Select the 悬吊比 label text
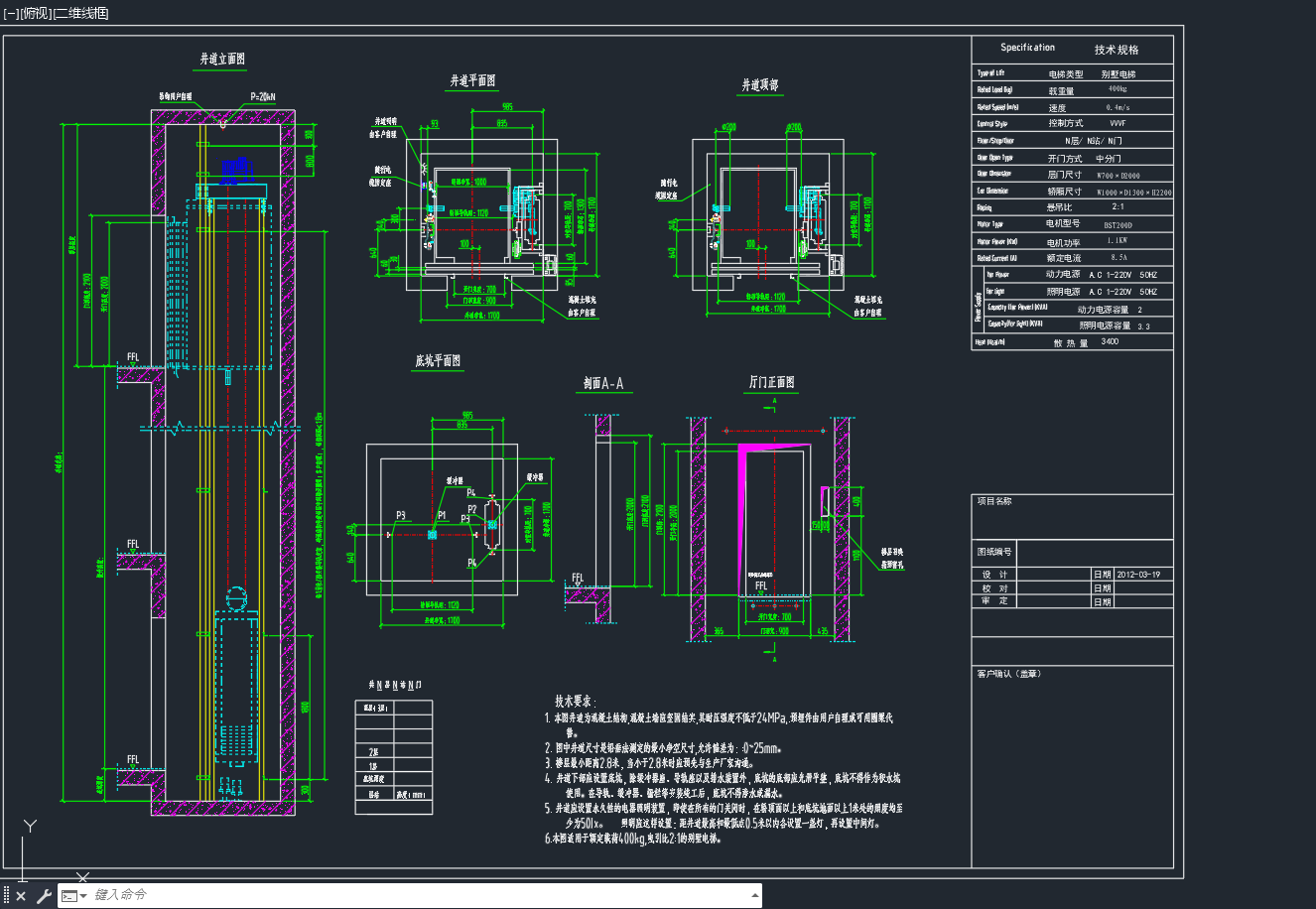Viewport: 1316px width, 909px height. 1059,207
